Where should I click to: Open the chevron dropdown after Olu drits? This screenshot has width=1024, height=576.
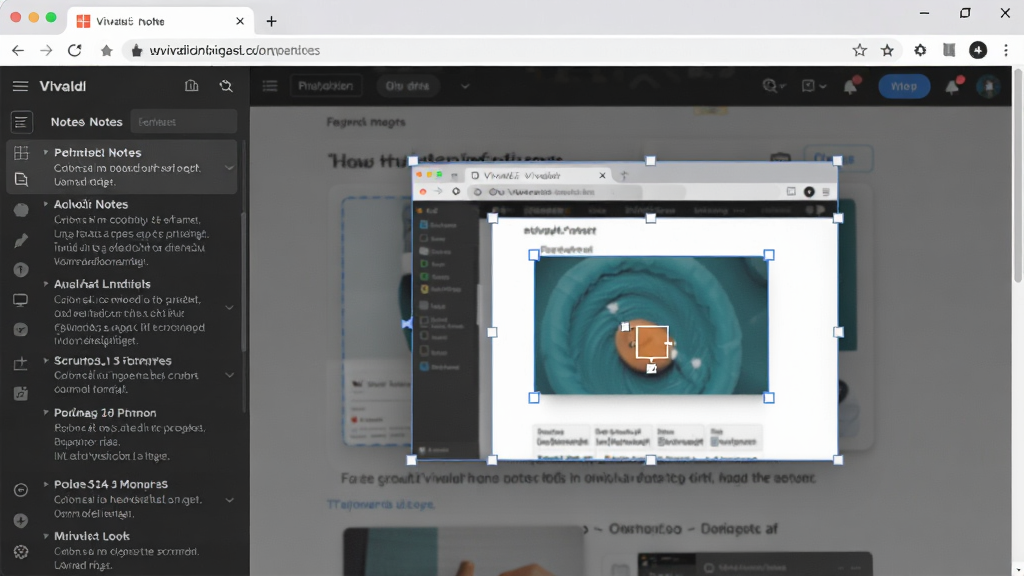(464, 86)
